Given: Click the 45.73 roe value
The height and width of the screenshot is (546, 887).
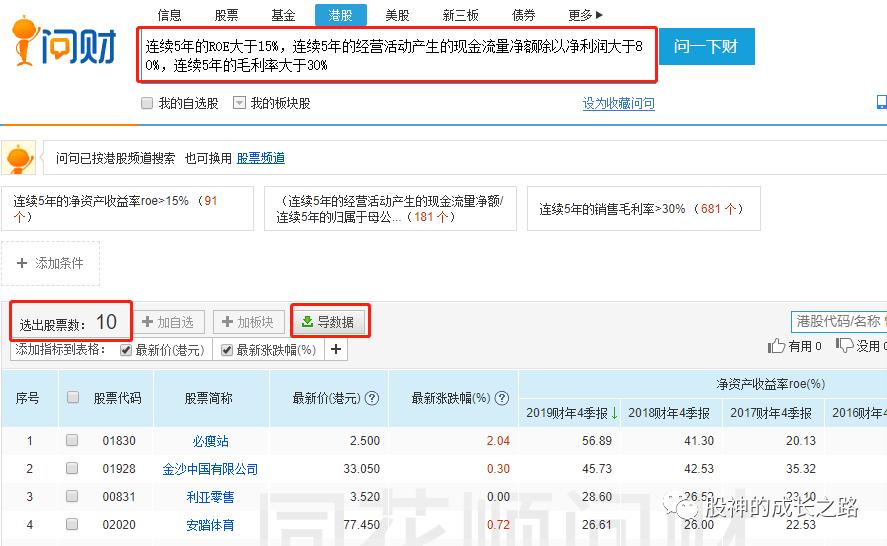Looking at the screenshot, I should [597, 468].
